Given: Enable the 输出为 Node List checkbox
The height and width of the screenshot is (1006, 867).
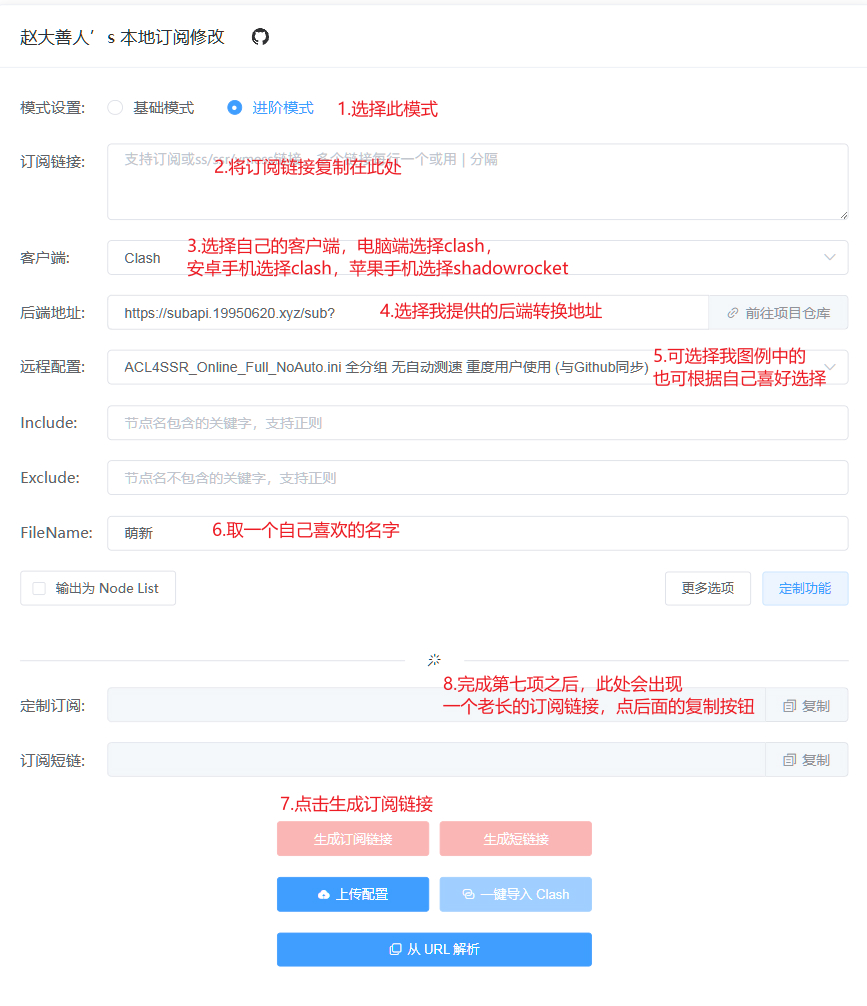Looking at the screenshot, I should (39, 589).
